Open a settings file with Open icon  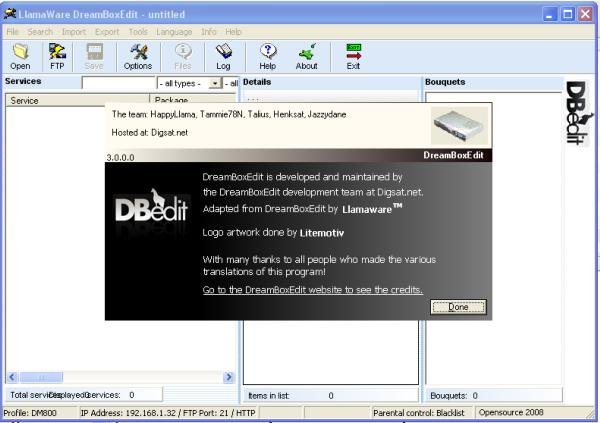(20, 57)
